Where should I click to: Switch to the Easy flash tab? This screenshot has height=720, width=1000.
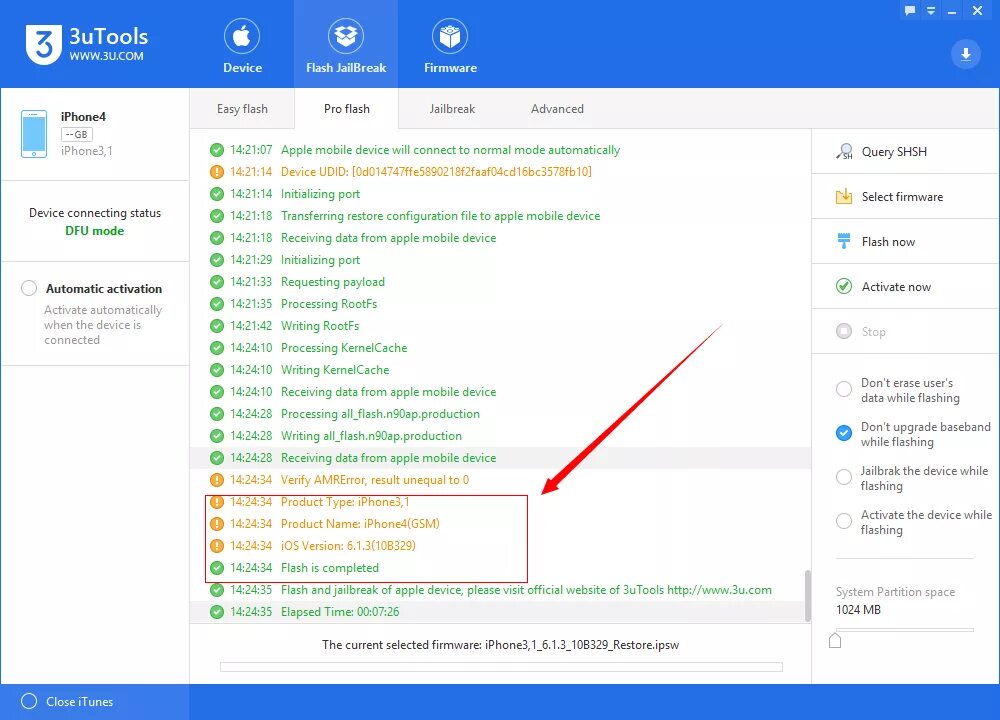[x=242, y=109]
